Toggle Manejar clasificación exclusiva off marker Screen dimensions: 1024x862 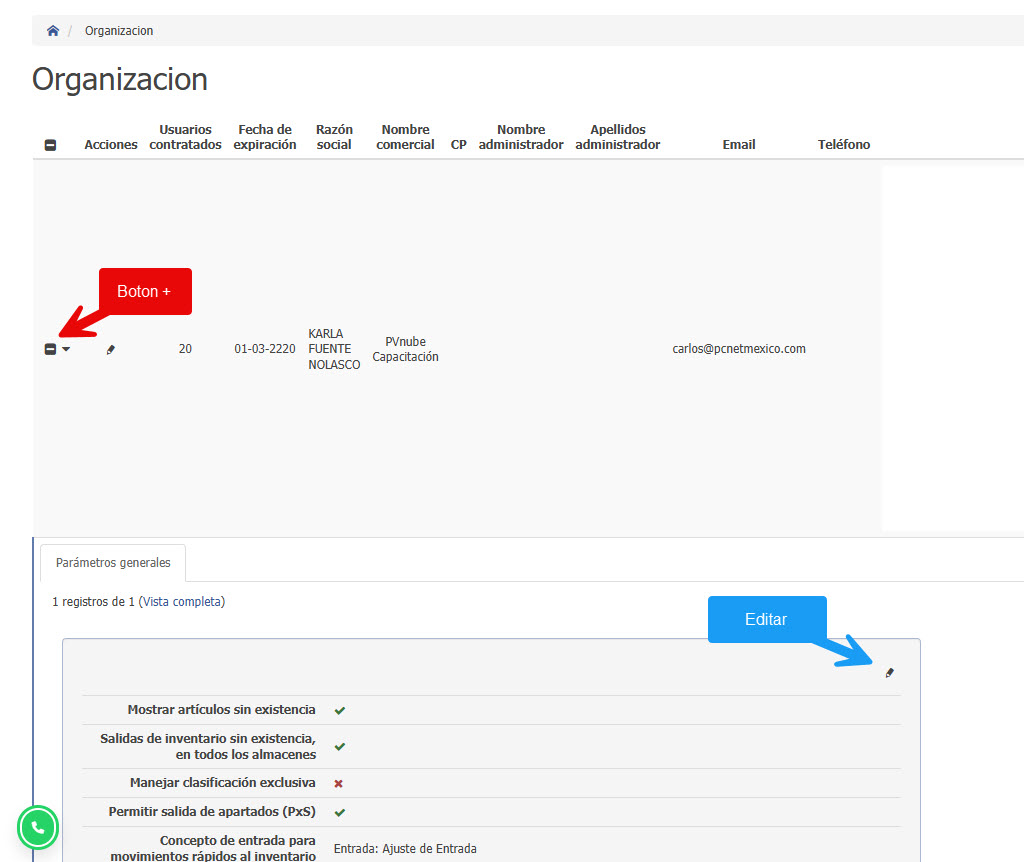pos(339,783)
